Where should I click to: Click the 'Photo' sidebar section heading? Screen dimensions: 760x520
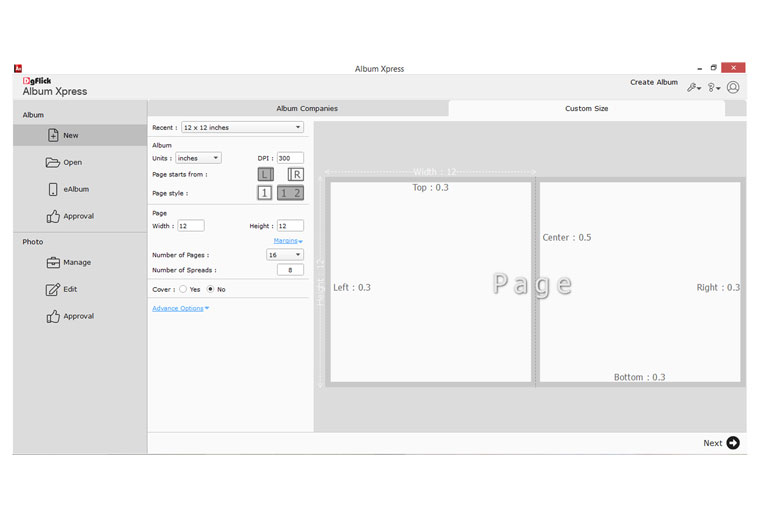click(32, 242)
